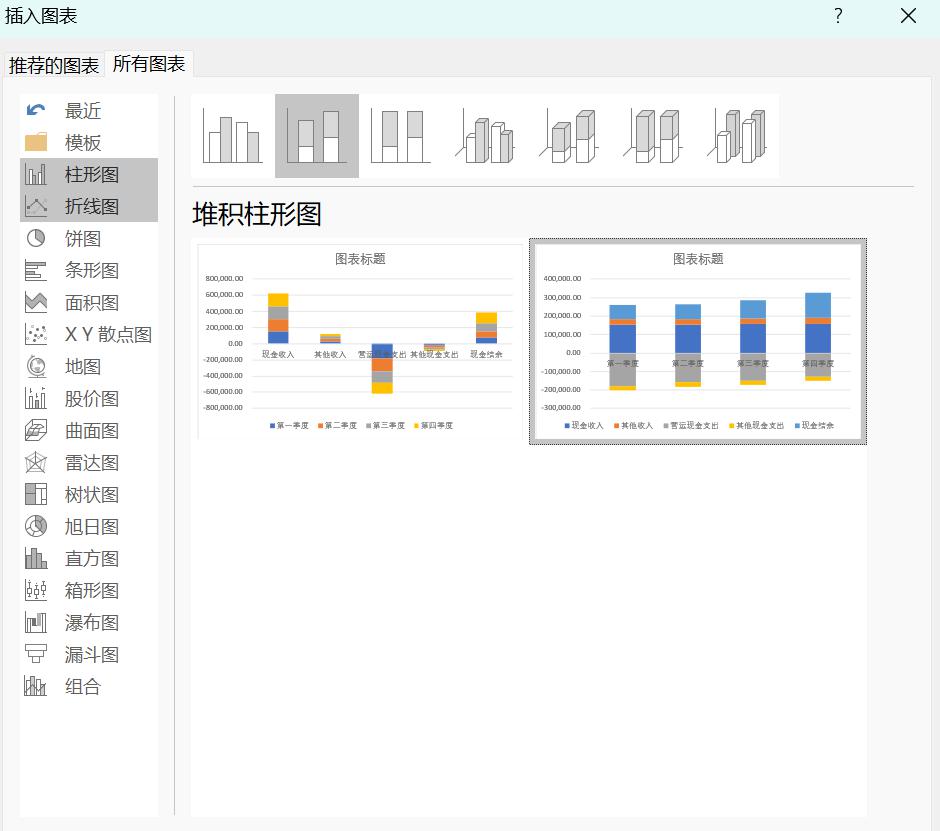The width and height of the screenshot is (940, 831).
Task: Switch to the 所有图表 tab
Action: [x=149, y=64]
